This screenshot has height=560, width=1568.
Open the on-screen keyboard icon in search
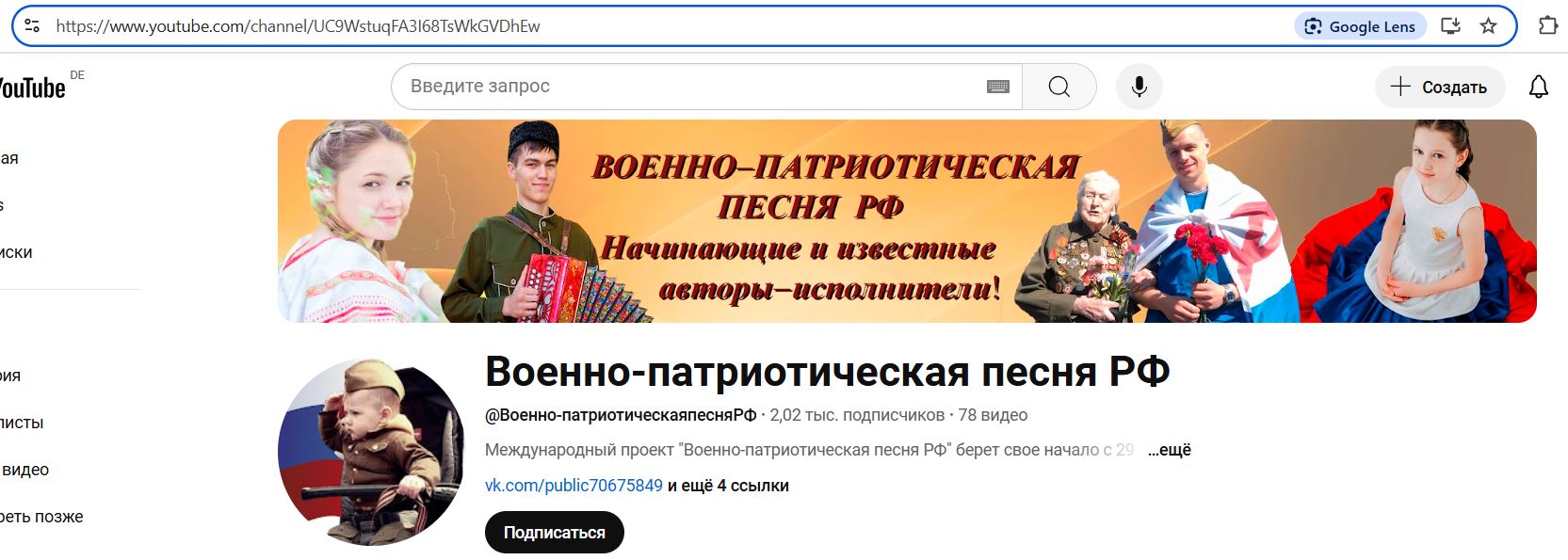coord(998,87)
